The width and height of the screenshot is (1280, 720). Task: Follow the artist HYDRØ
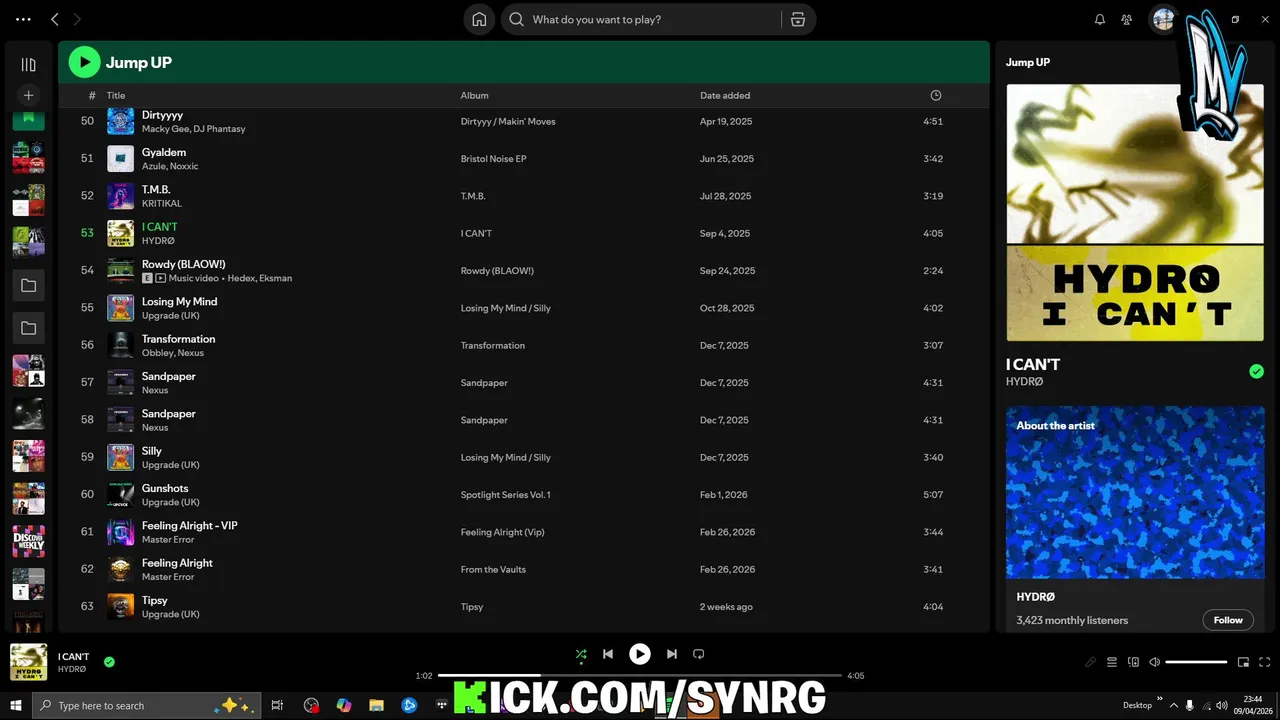(x=1228, y=620)
